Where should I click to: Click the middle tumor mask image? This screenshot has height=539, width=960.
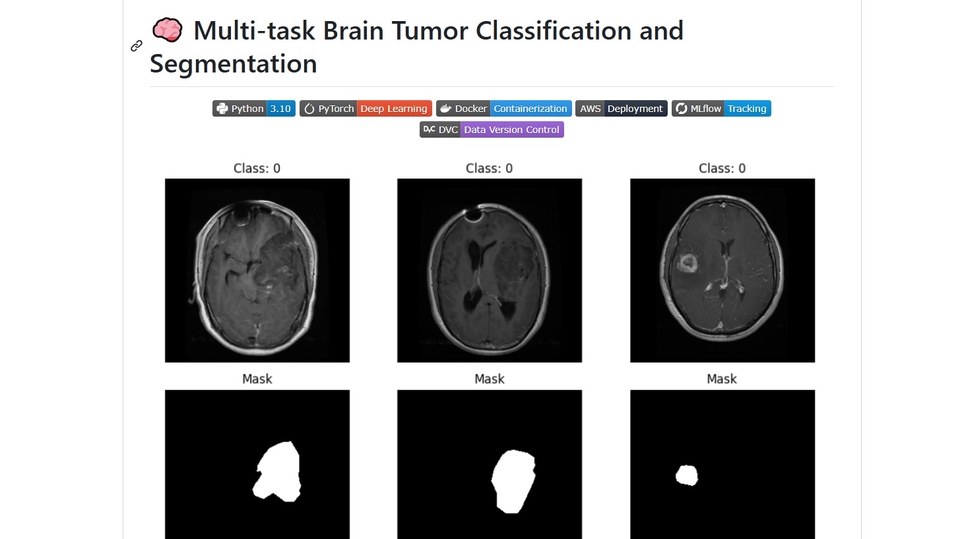[x=489, y=465]
